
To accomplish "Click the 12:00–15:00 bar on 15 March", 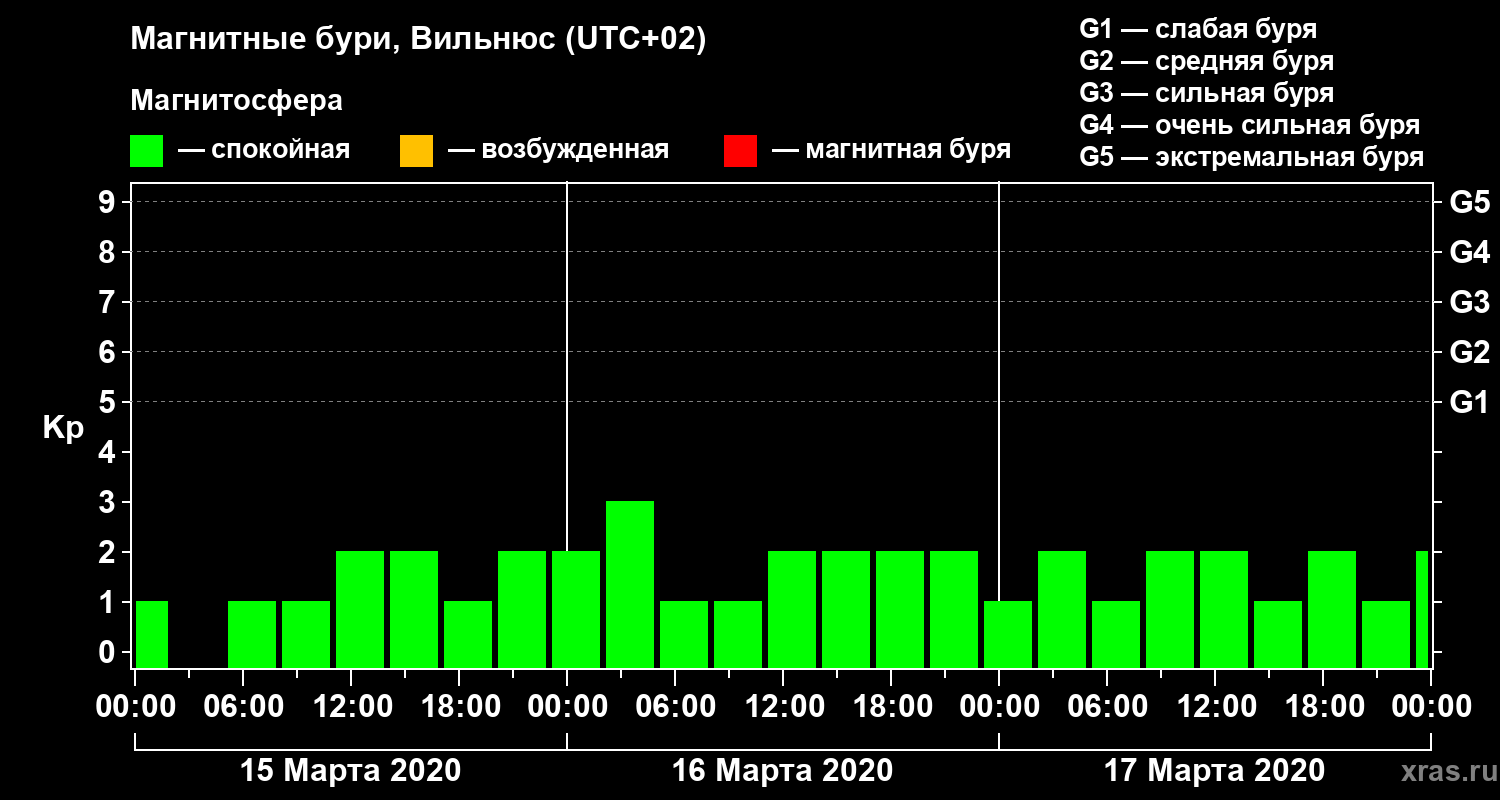I will [360, 609].
